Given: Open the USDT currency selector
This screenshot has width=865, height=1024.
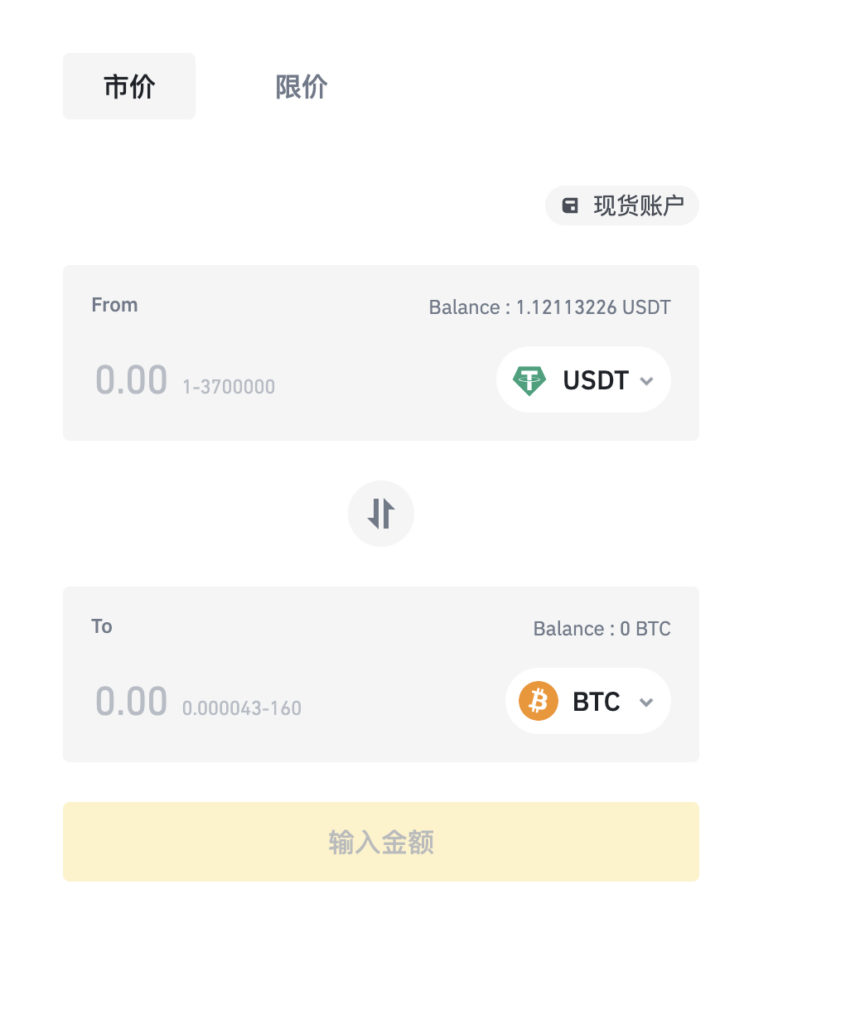Looking at the screenshot, I should tap(584, 379).
